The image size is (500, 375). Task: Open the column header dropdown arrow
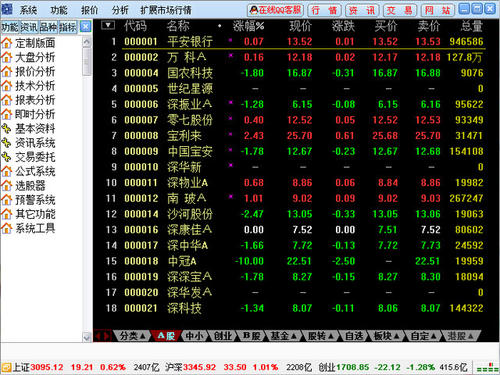[108, 25]
